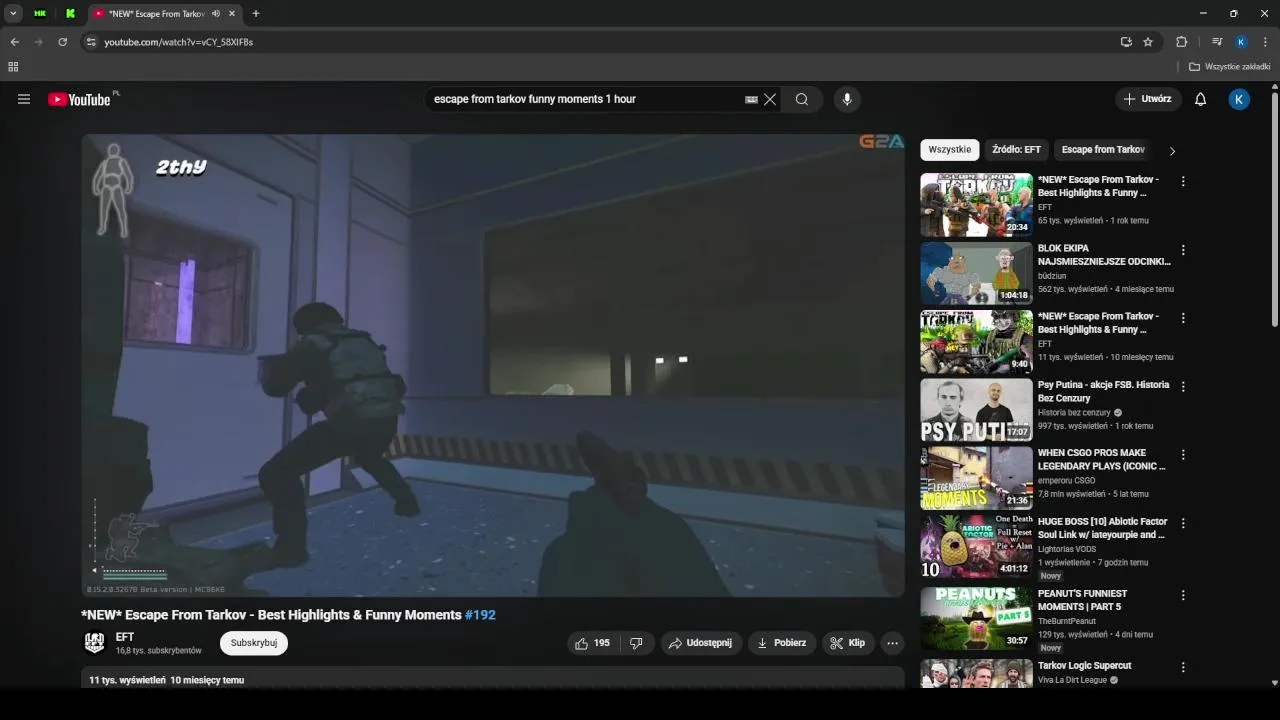
Task: Open the YouTube hamburger guide menu
Action: (24, 99)
